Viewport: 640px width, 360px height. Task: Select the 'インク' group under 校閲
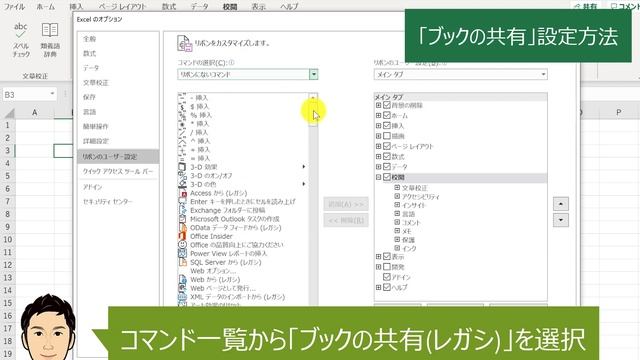tap(409, 248)
